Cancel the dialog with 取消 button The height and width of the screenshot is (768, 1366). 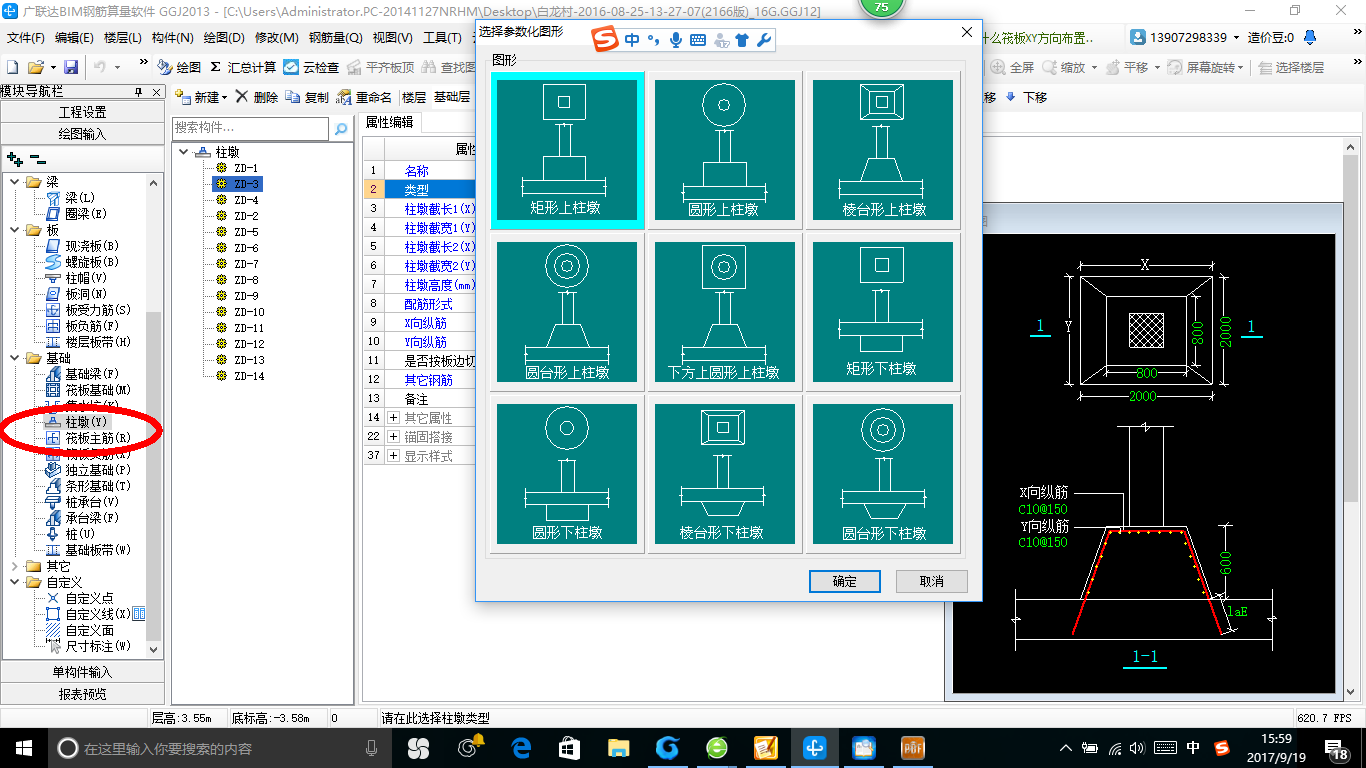coord(931,581)
